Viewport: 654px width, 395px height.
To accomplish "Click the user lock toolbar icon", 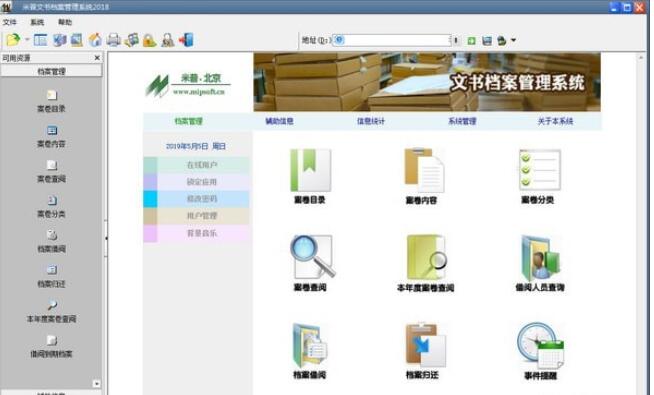I will (x=168, y=40).
